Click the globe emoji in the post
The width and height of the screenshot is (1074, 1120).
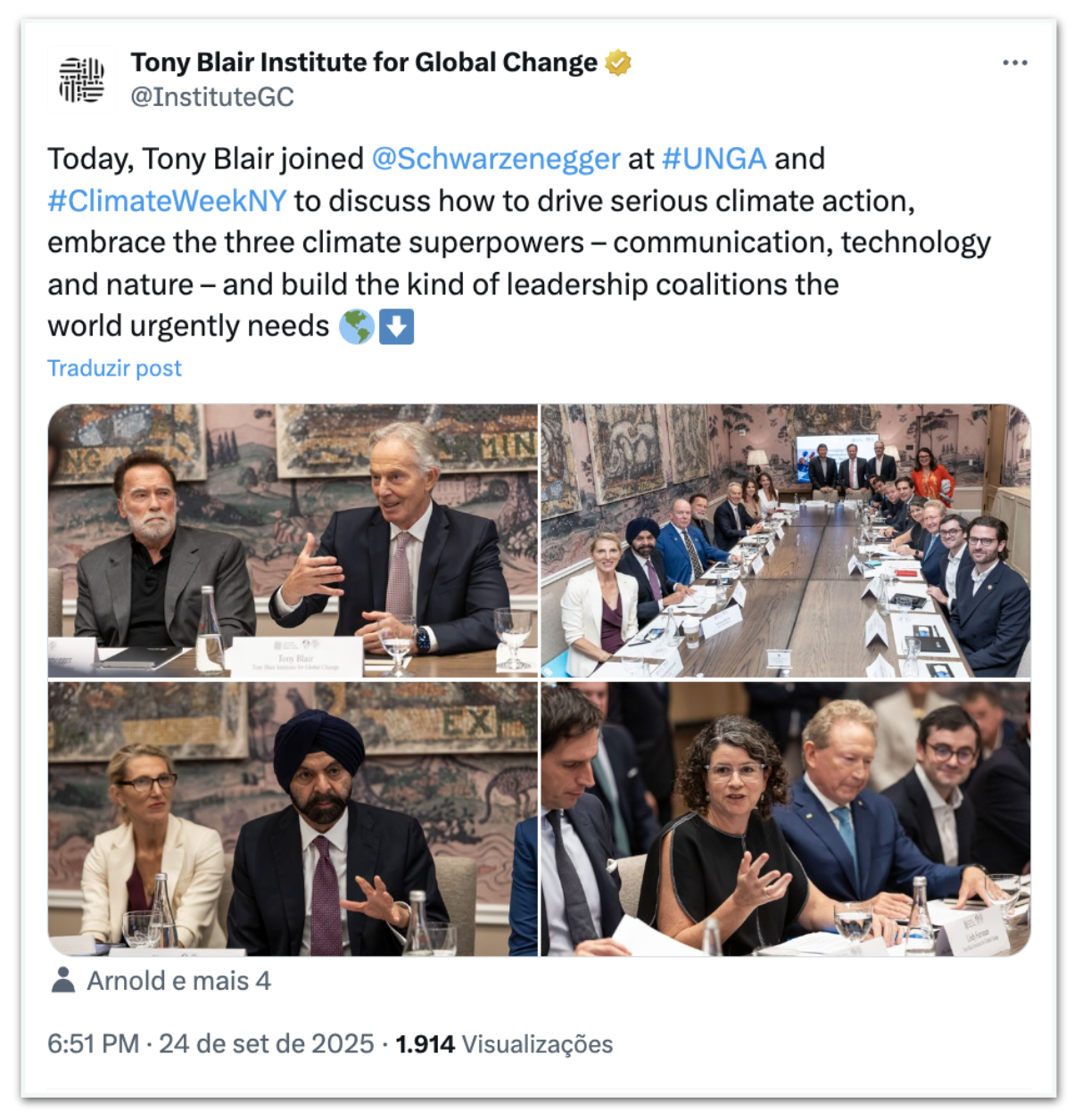[357, 327]
